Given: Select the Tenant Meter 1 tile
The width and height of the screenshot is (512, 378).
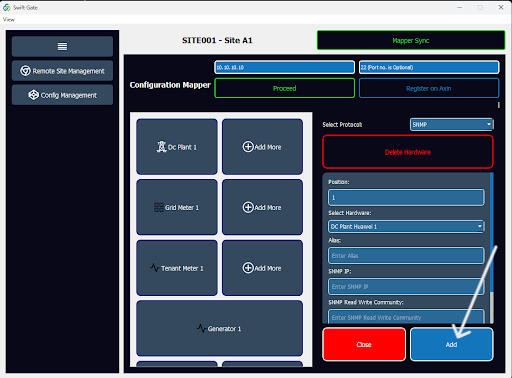Looking at the screenshot, I should tap(177, 268).
